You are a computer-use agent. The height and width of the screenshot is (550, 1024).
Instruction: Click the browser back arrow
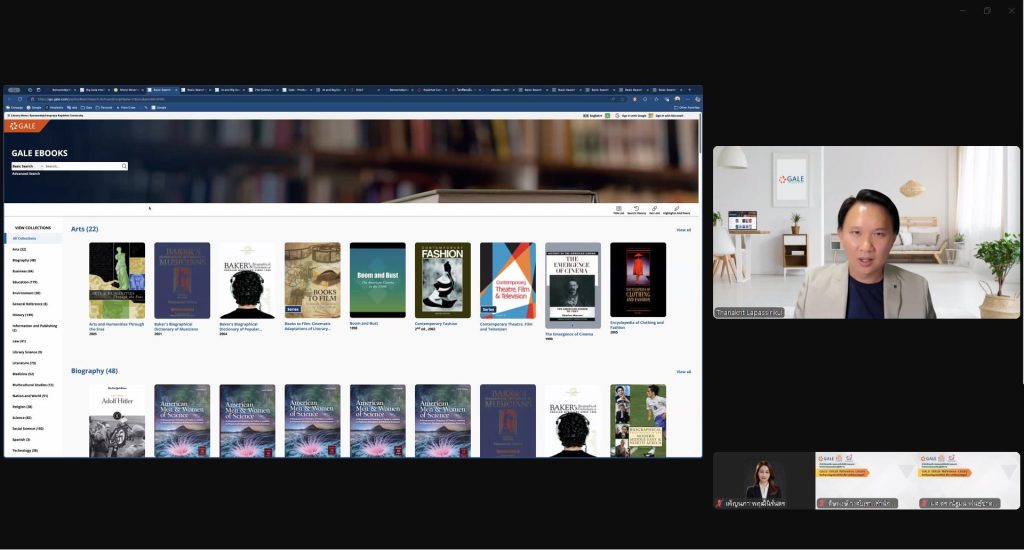point(9,99)
